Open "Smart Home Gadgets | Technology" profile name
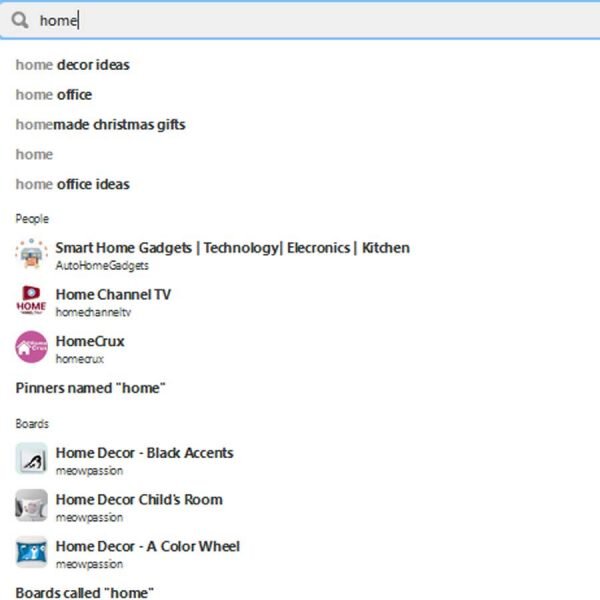 [233, 248]
